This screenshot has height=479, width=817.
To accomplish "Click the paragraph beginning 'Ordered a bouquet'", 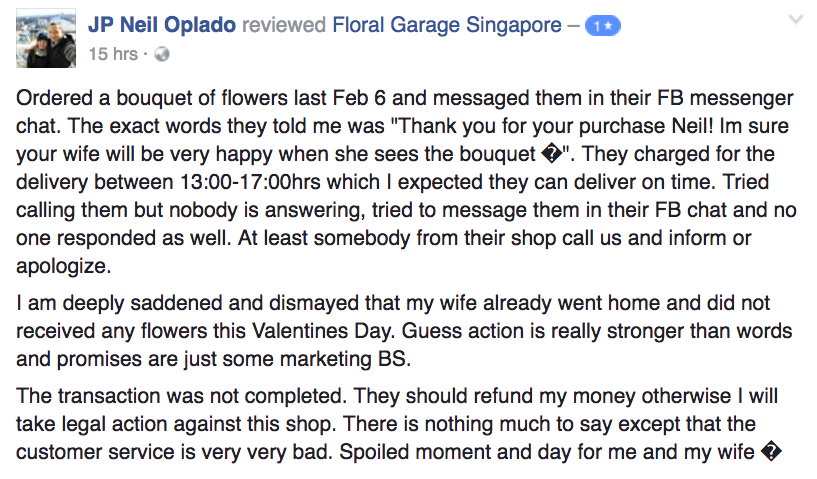I will pyautogui.click(x=406, y=182).
